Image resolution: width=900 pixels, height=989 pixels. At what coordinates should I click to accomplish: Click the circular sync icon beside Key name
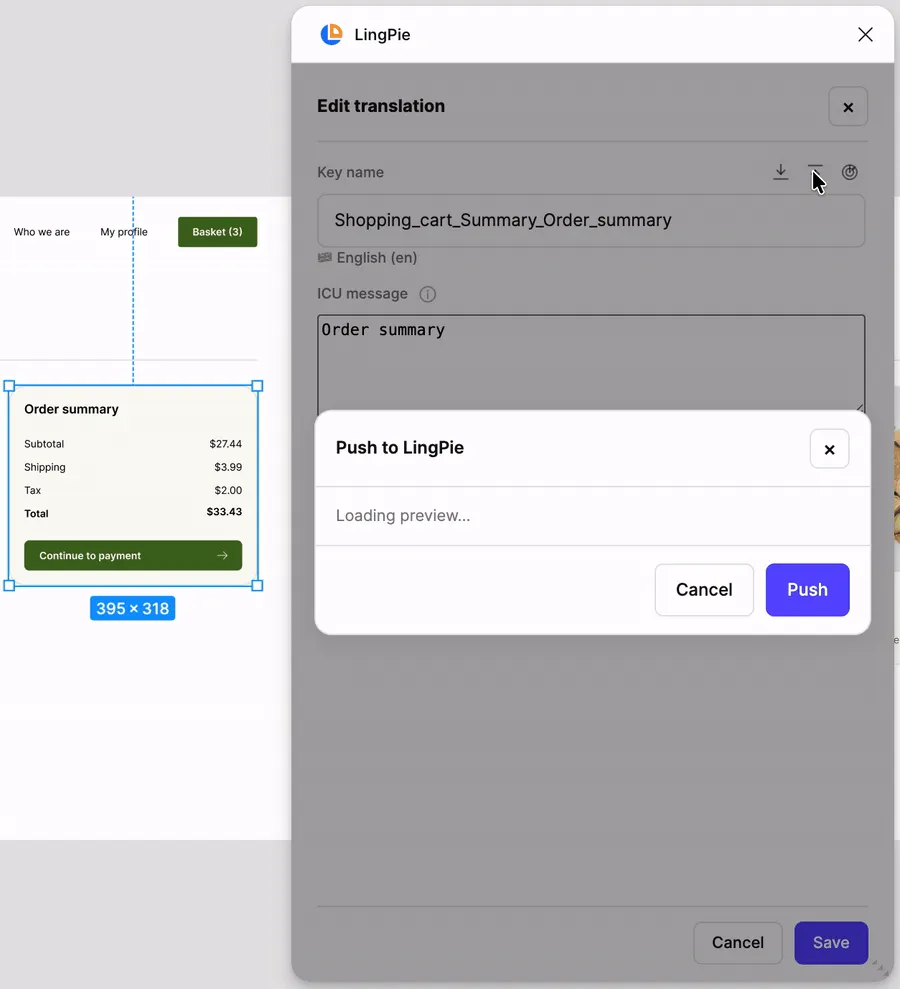tap(850, 172)
